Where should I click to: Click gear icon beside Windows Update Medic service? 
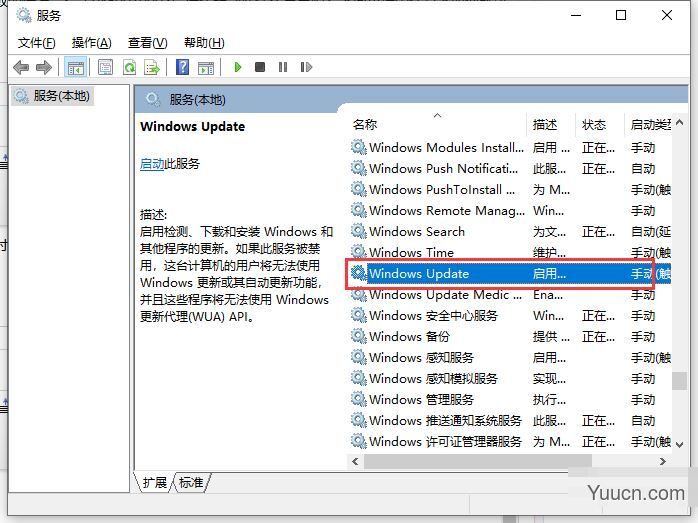pyautogui.click(x=358, y=294)
